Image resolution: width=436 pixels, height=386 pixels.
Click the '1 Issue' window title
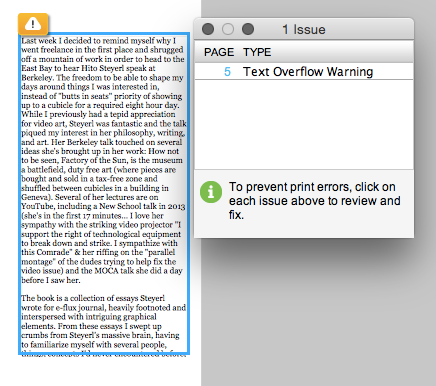pos(304,29)
